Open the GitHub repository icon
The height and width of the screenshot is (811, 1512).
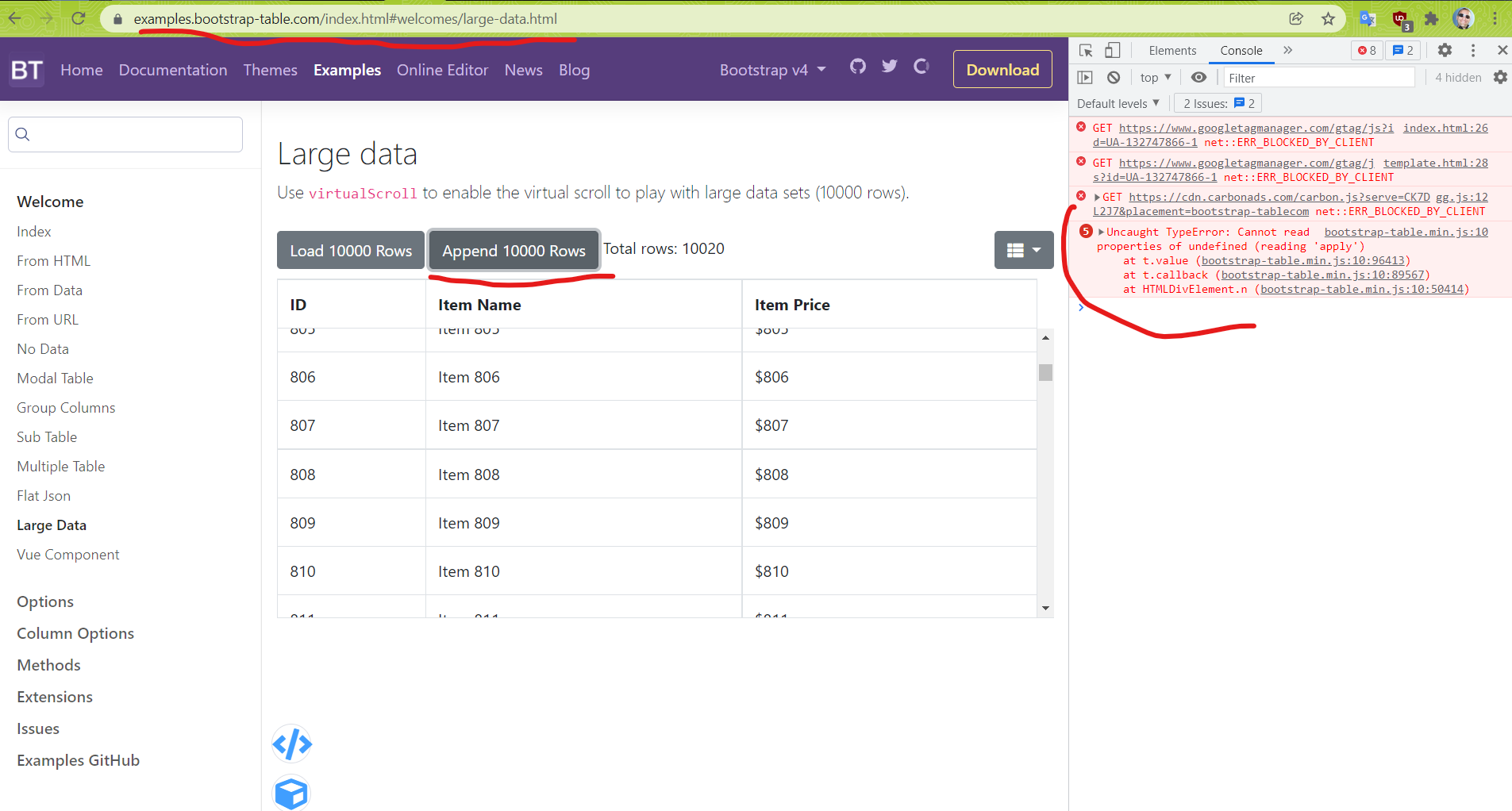(856, 67)
